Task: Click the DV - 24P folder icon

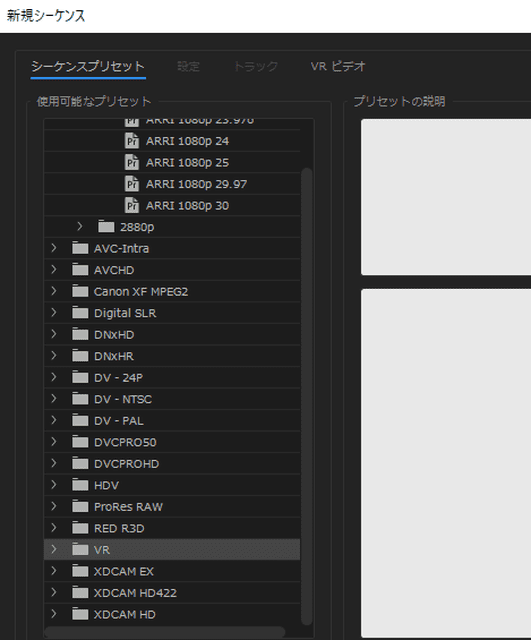Action: tap(80, 378)
